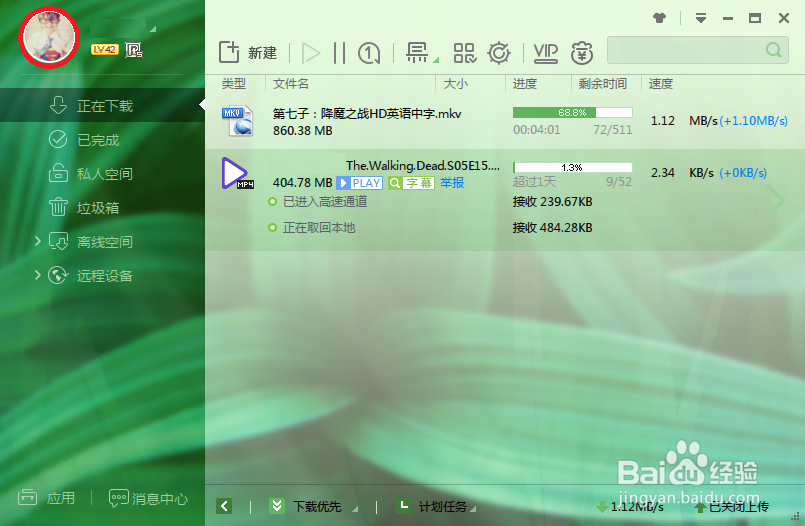Click the +0KB/s acceleration speed link

742,173
